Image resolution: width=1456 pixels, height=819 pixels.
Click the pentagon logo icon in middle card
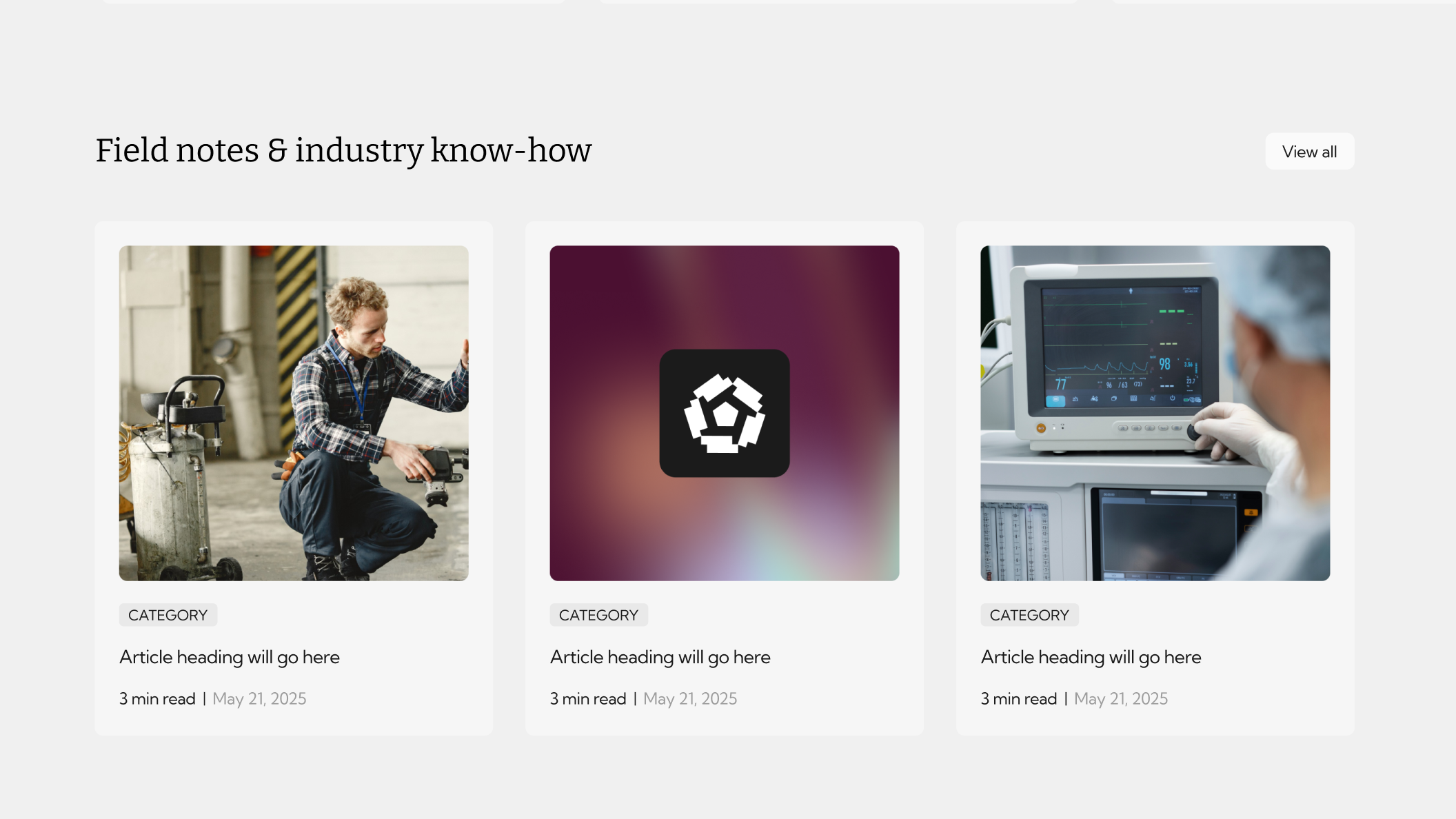click(724, 414)
